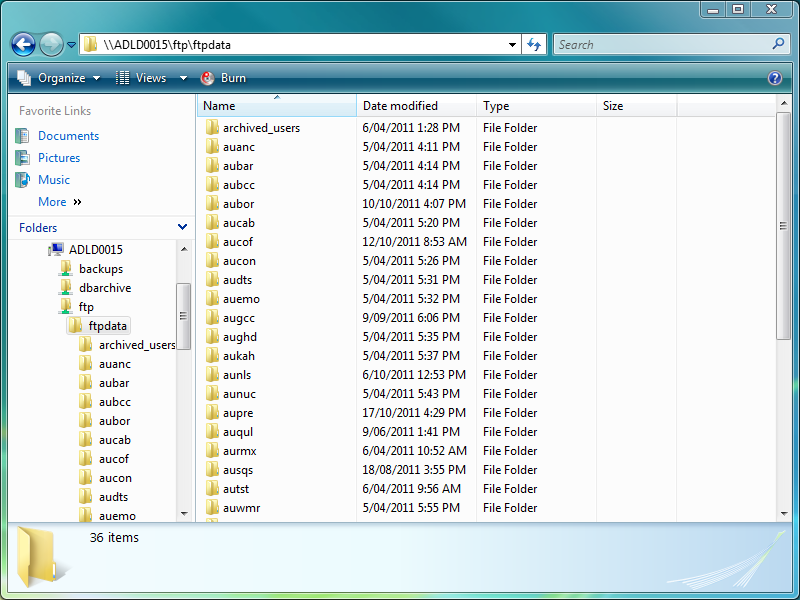Viewport: 800px width, 600px height.
Task: Open the archived_users folder
Action: point(261,127)
